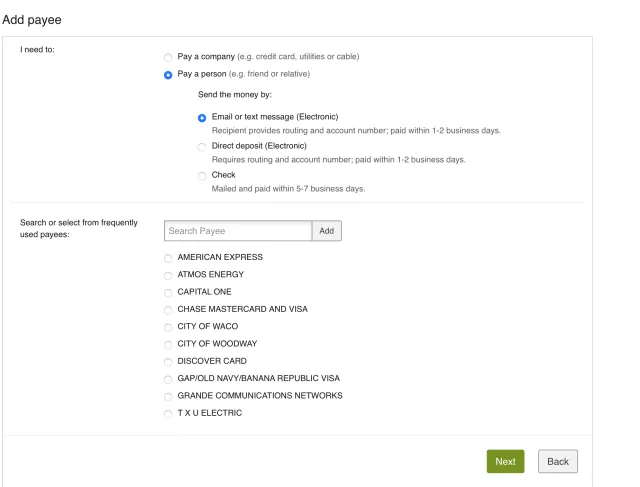Choose Direct deposit (Electronic) option

pos(202,147)
